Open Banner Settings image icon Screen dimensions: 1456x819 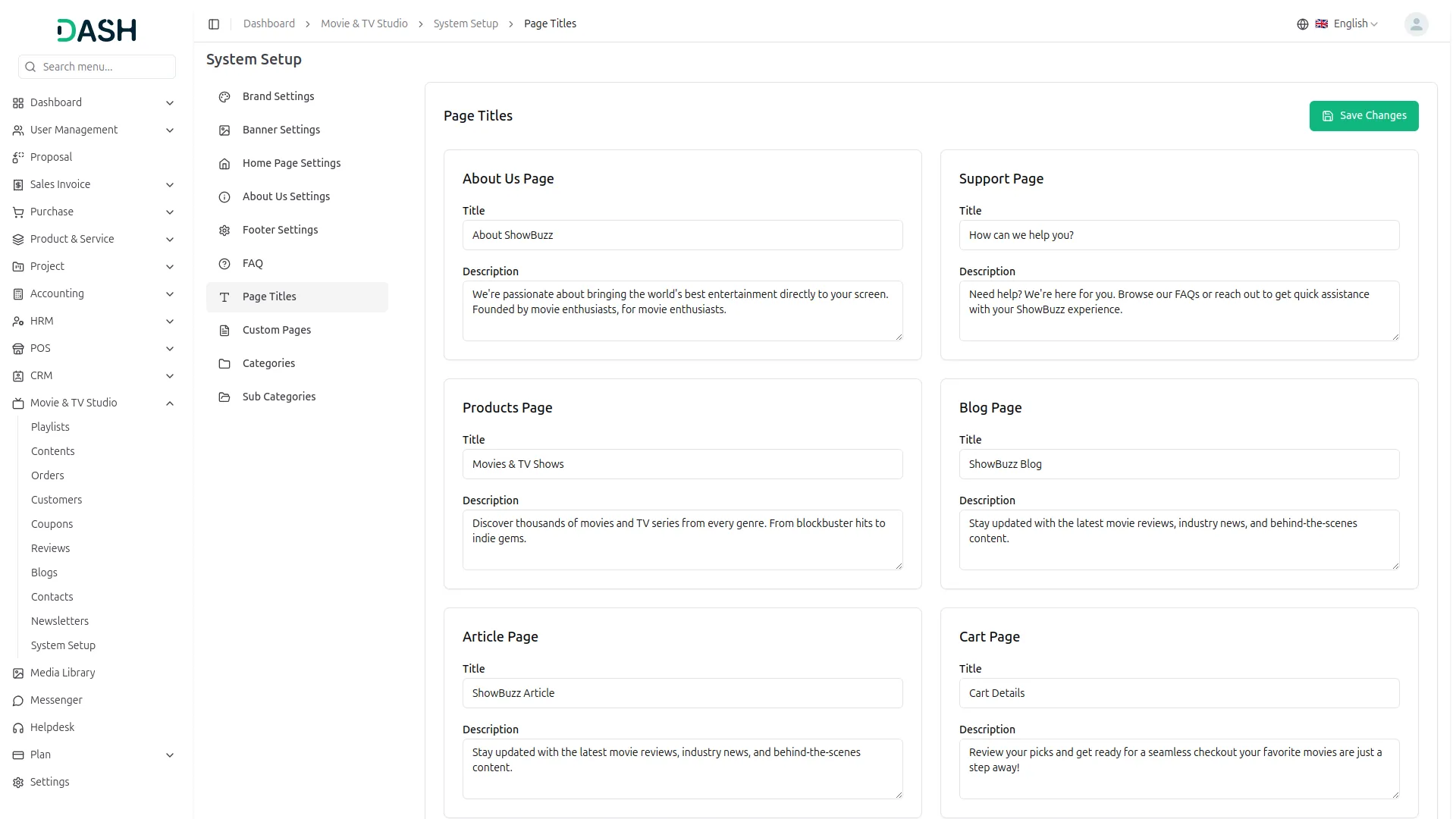coord(224,130)
